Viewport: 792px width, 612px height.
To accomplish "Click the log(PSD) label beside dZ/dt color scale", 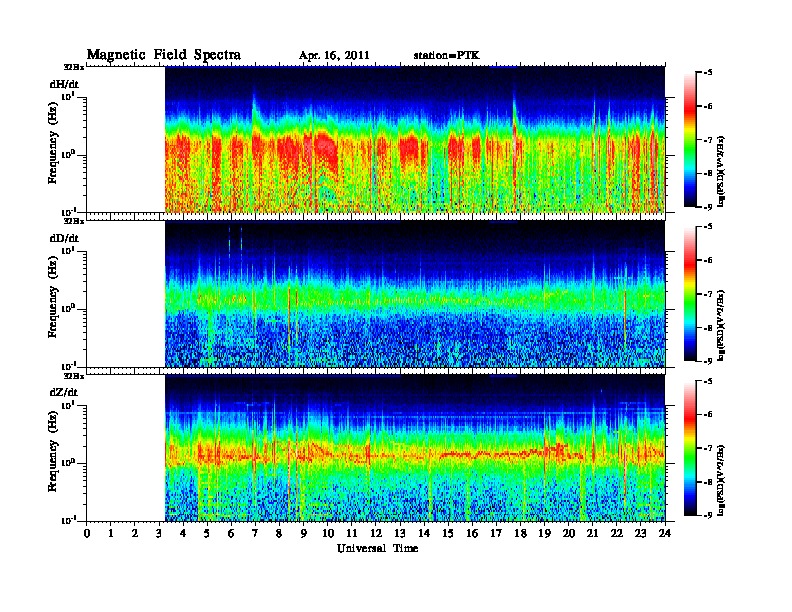I will [721, 480].
